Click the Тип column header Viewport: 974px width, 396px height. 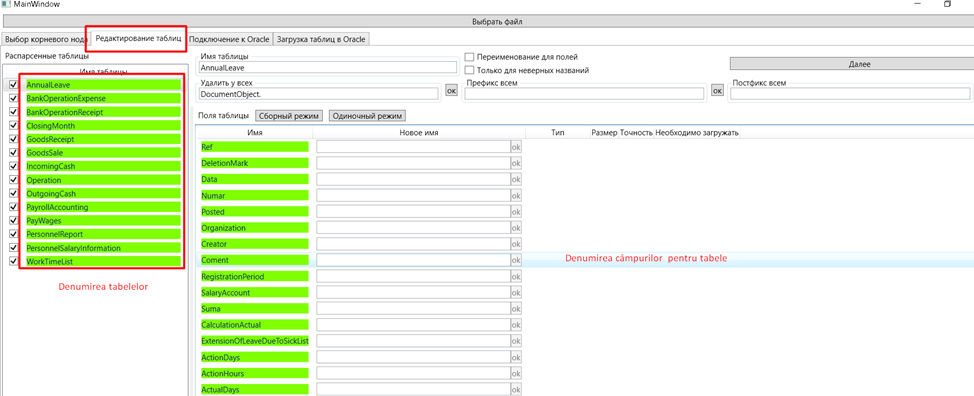pos(558,133)
